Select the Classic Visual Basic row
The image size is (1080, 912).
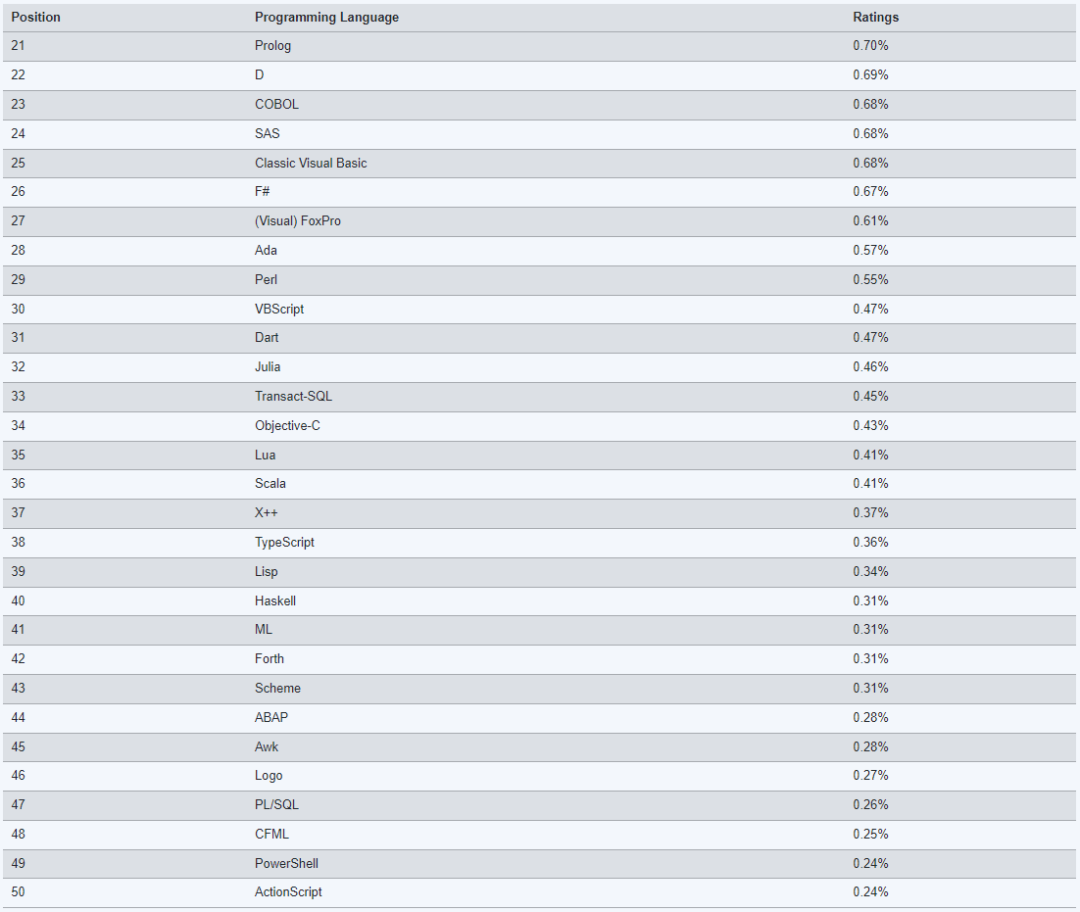539,163
